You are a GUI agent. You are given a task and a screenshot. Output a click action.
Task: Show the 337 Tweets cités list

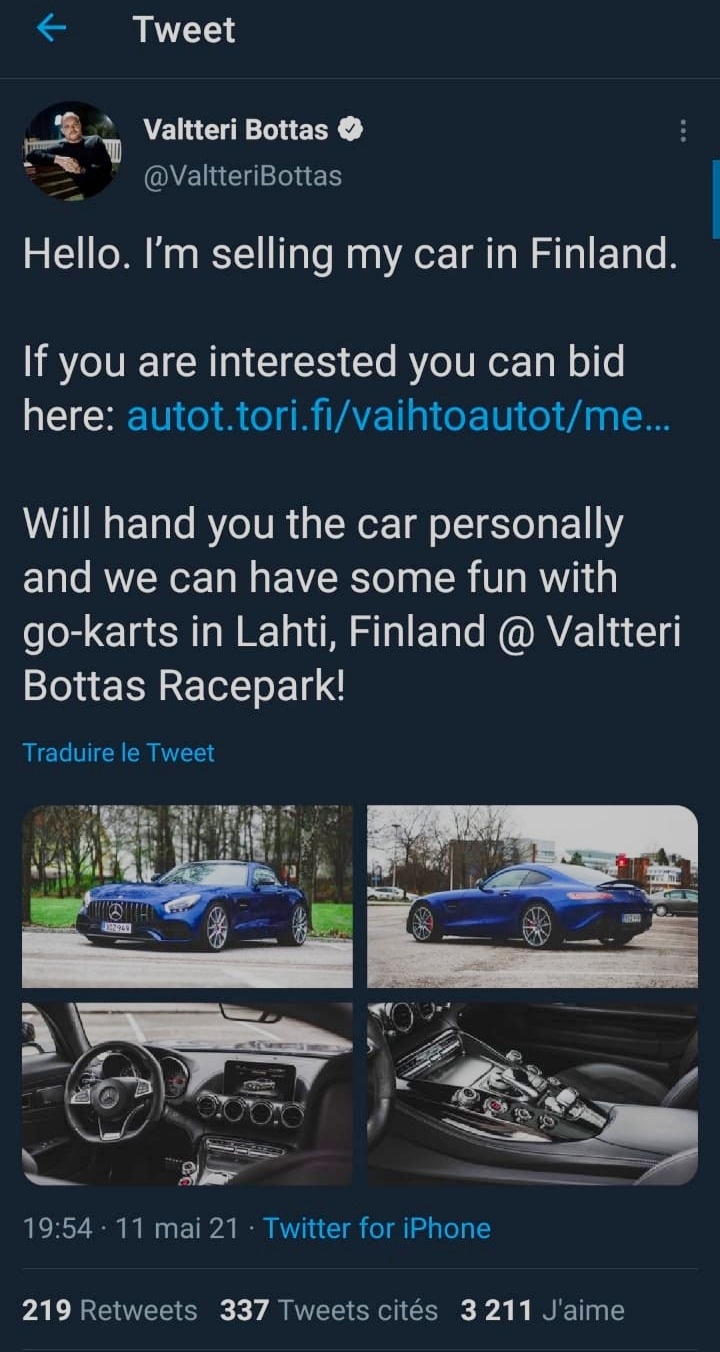pos(328,1310)
